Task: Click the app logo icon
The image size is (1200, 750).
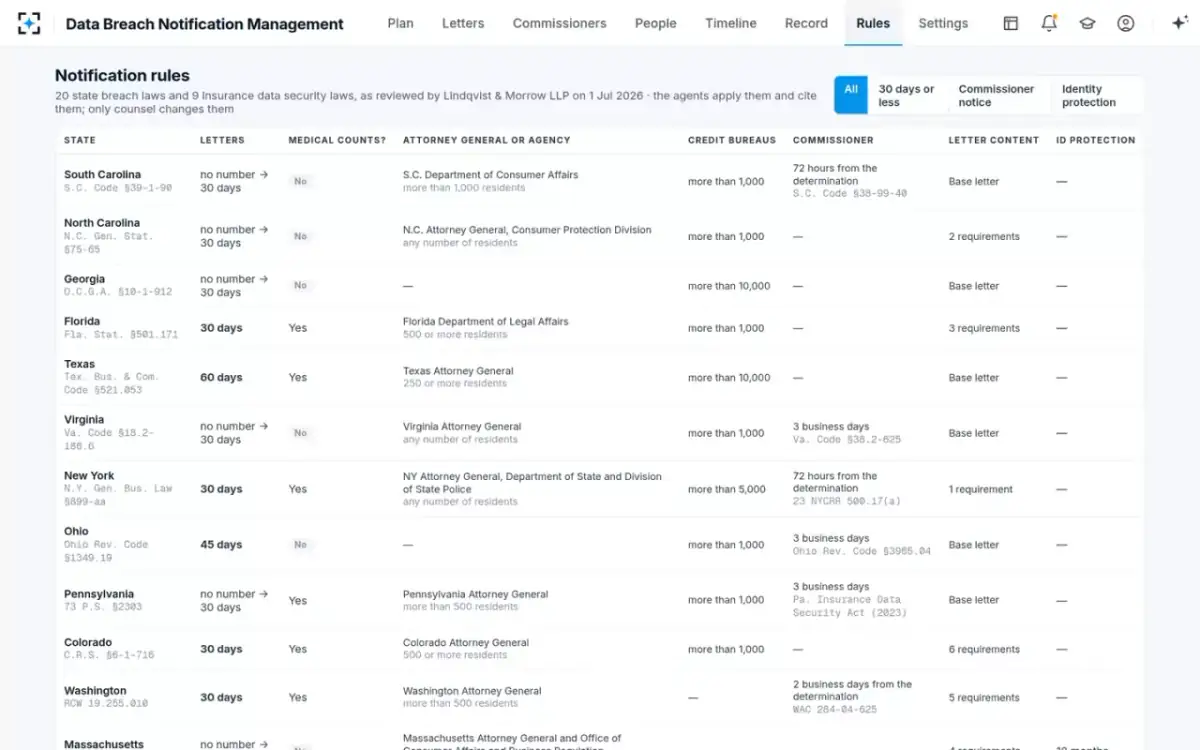Action: tap(29, 23)
